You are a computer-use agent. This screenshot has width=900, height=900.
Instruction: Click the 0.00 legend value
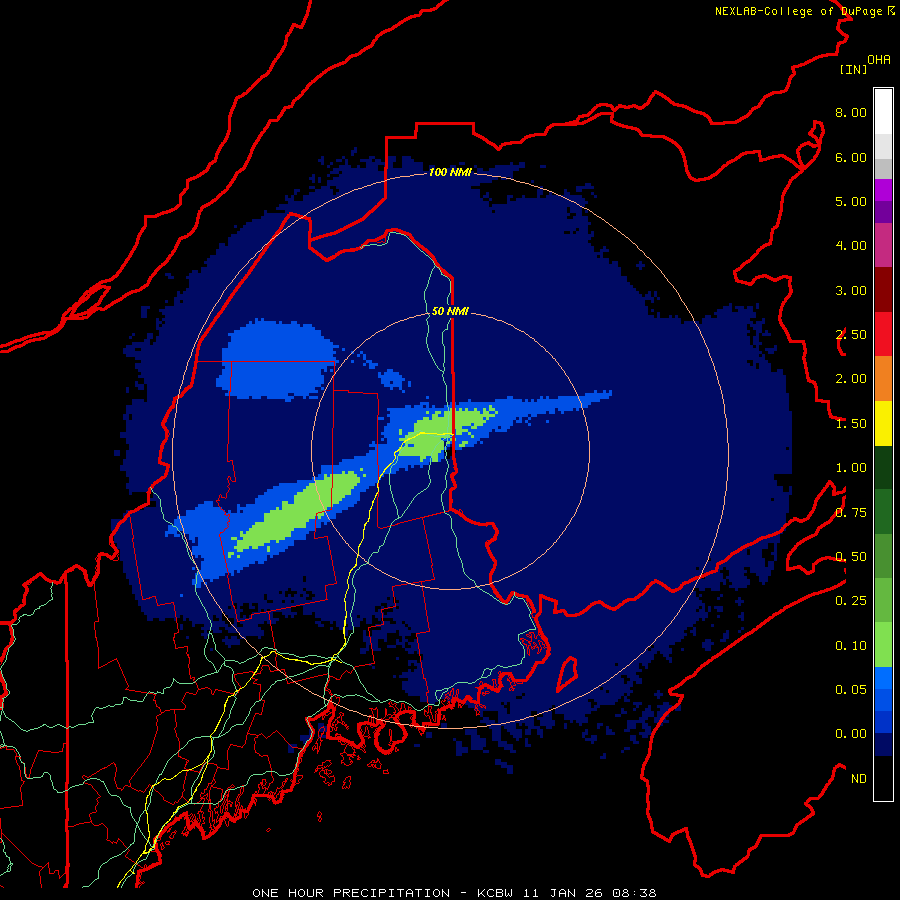(850, 734)
